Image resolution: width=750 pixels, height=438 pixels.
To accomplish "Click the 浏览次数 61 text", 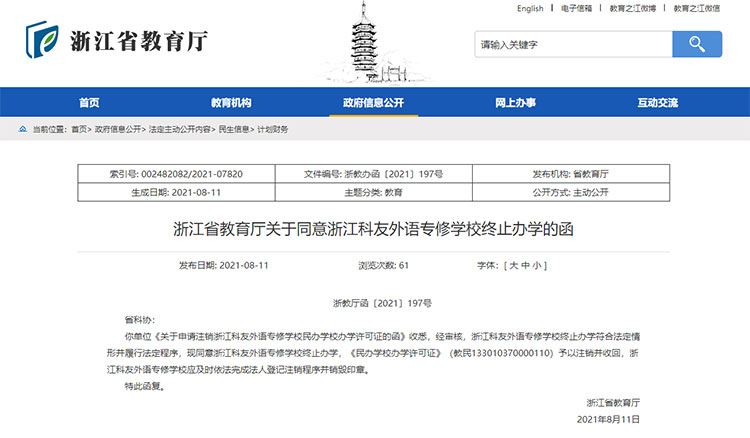I will 384,265.
